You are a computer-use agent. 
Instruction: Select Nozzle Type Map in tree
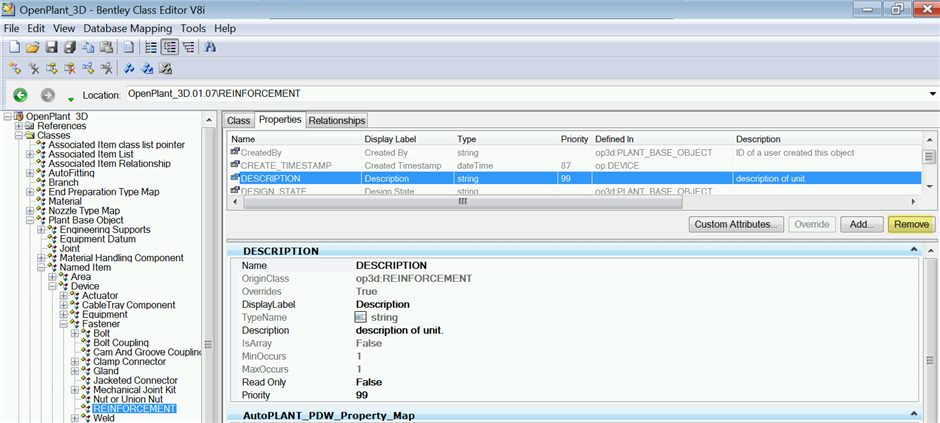[x=84, y=211]
